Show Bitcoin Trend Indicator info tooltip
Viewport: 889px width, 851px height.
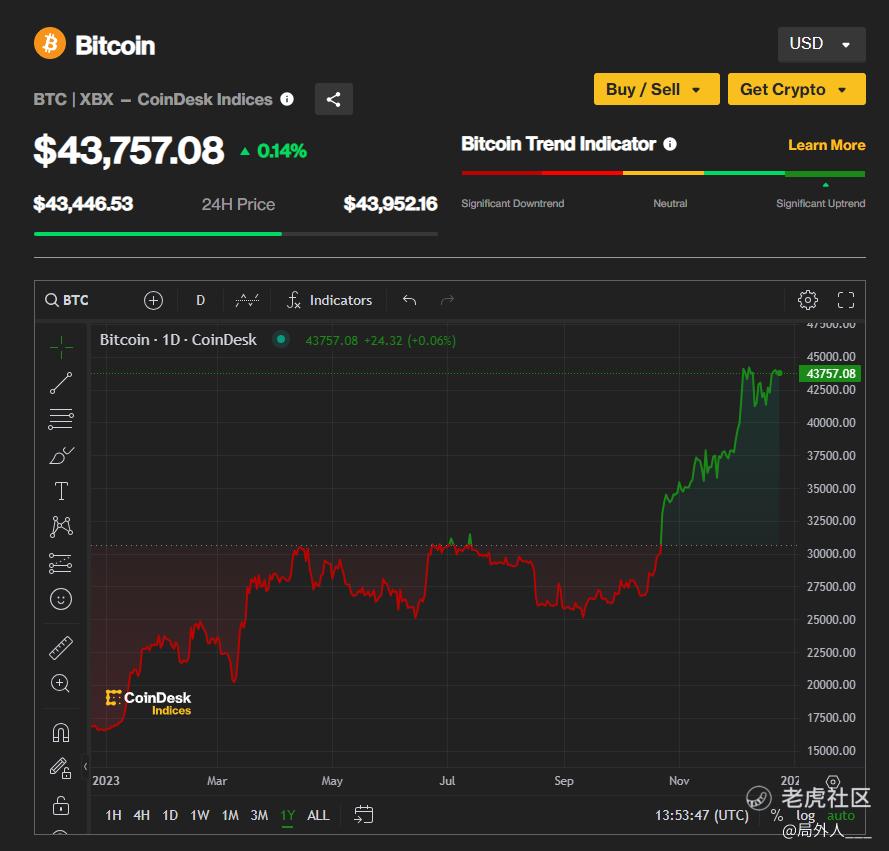coord(670,144)
